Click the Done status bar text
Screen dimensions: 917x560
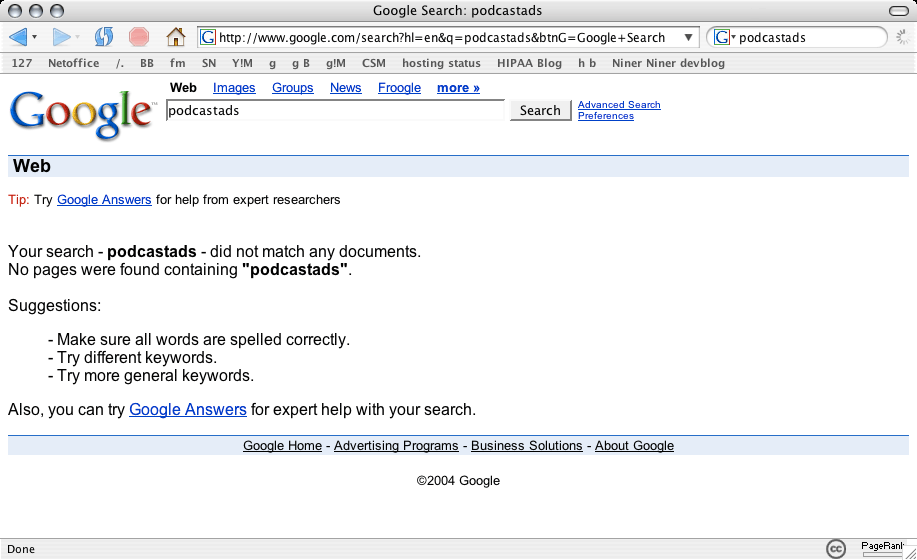click(x=21, y=549)
